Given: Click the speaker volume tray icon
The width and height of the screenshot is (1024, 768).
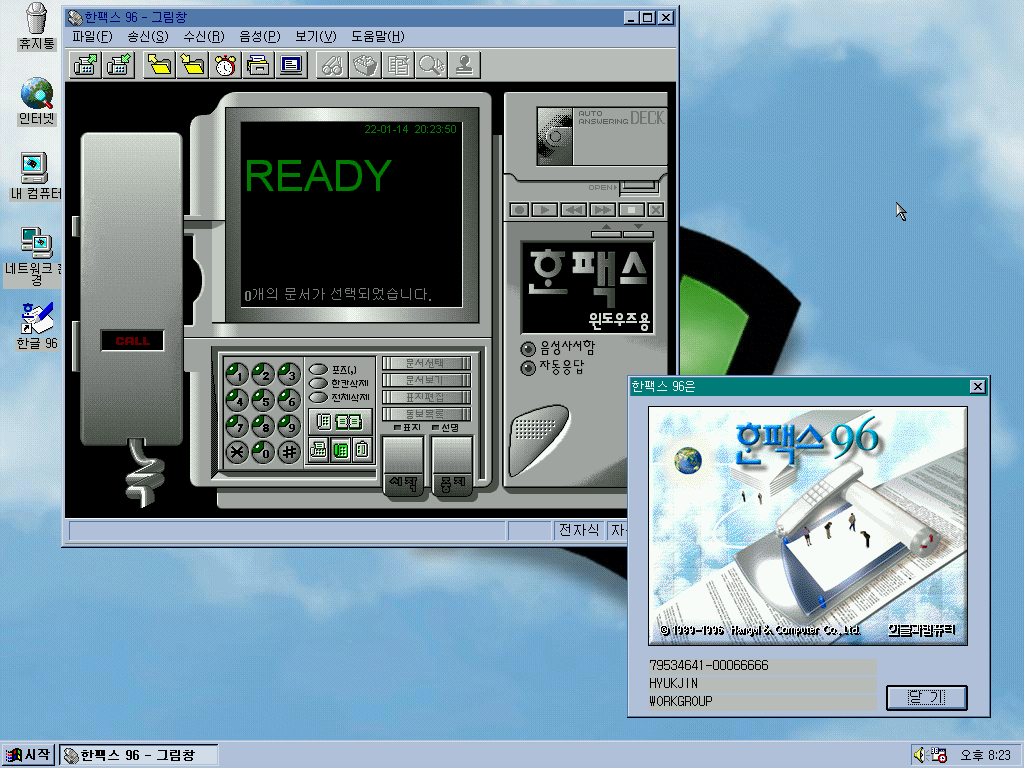Looking at the screenshot, I should click(x=920, y=755).
